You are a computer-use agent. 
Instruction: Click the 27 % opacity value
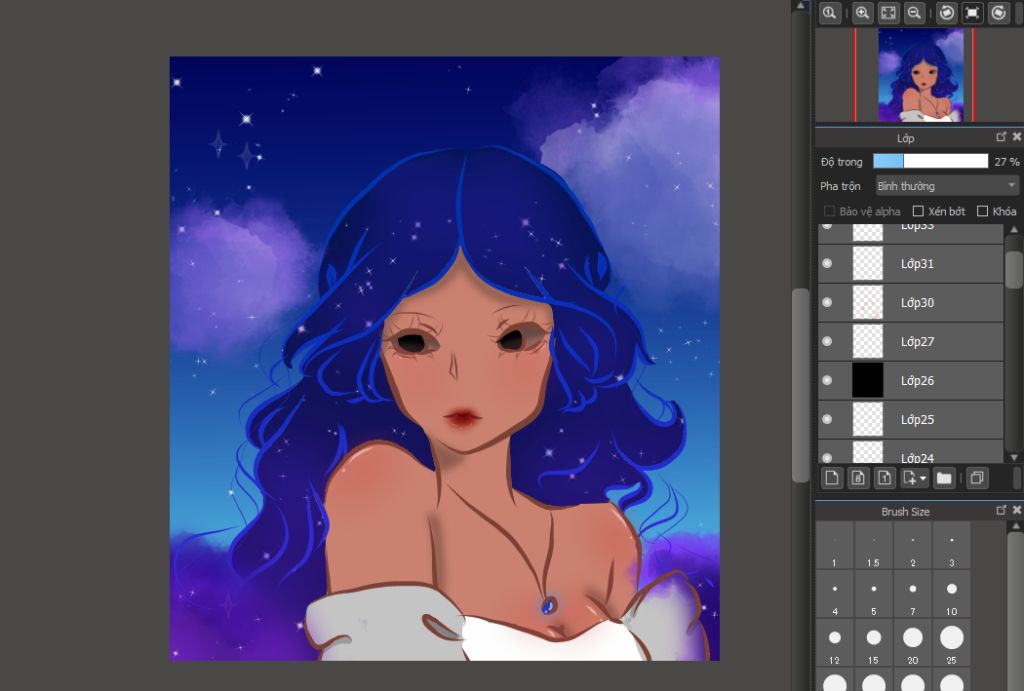pos(1006,161)
